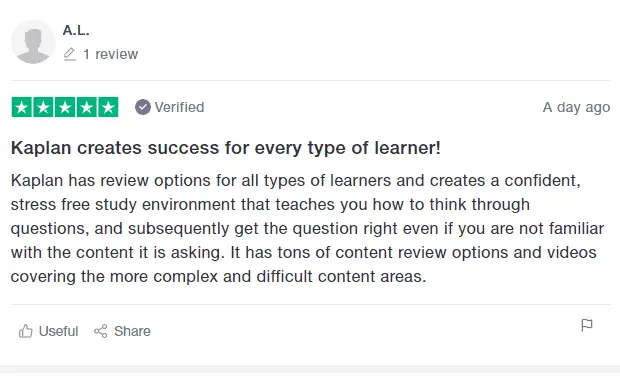
Task: Click the Verified checkmark badge icon
Action: point(143,107)
